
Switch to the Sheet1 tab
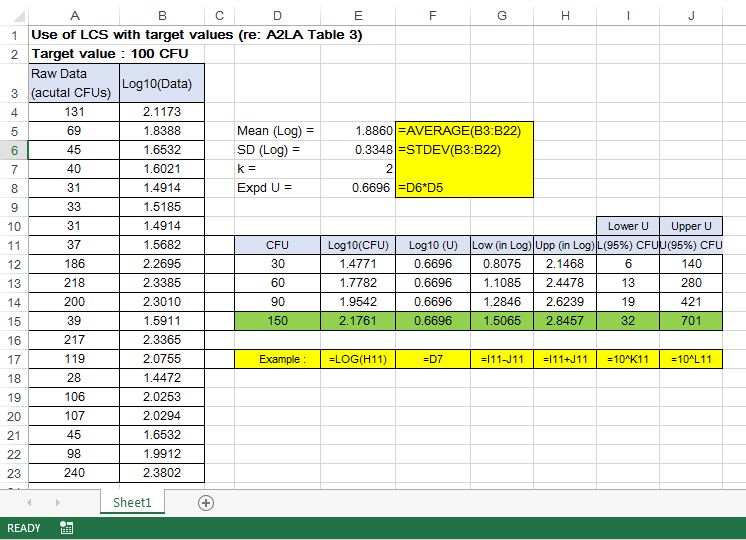(x=131, y=503)
